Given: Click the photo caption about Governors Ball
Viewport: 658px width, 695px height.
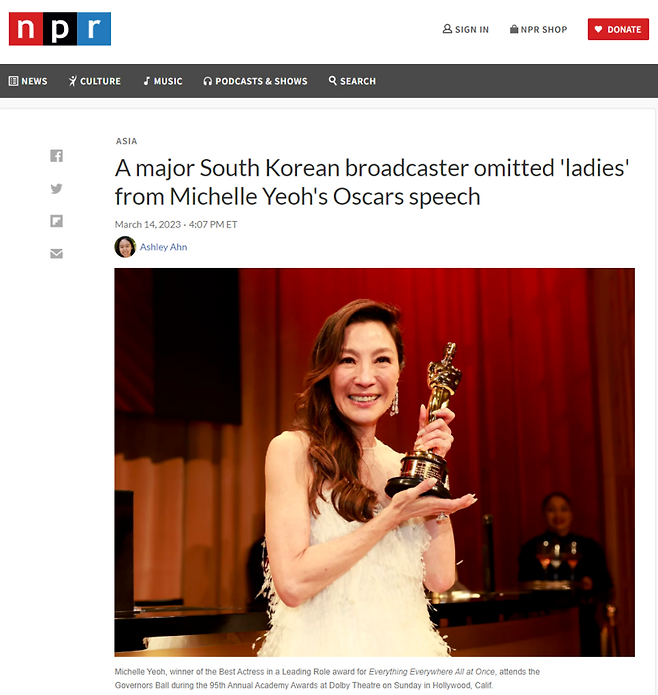Looking at the screenshot, I should point(327,678).
